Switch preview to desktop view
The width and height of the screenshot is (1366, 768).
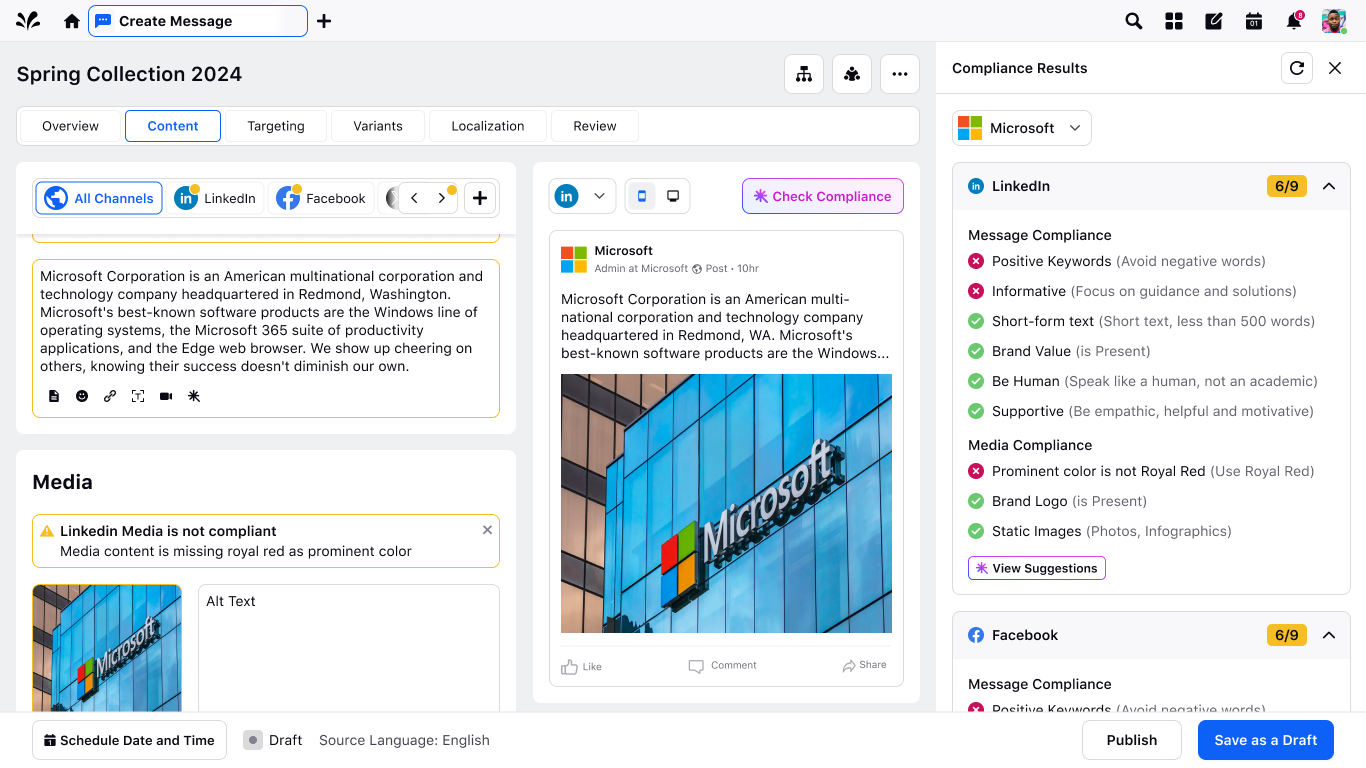coord(673,196)
